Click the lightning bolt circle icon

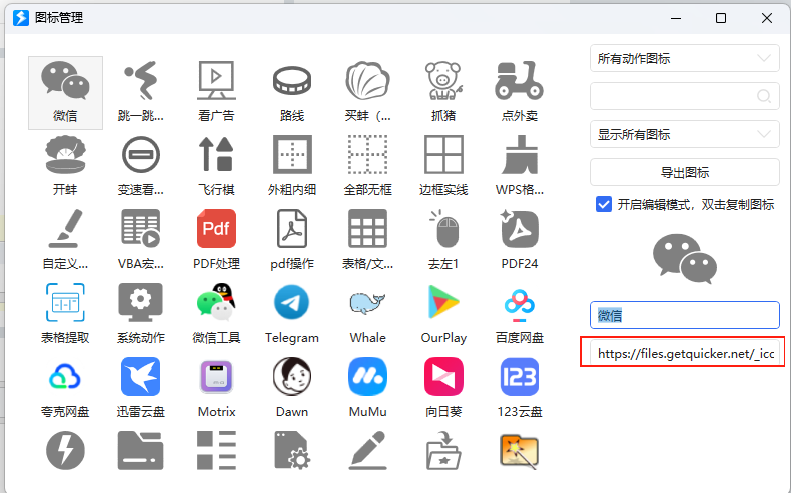pyautogui.click(x=65, y=451)
